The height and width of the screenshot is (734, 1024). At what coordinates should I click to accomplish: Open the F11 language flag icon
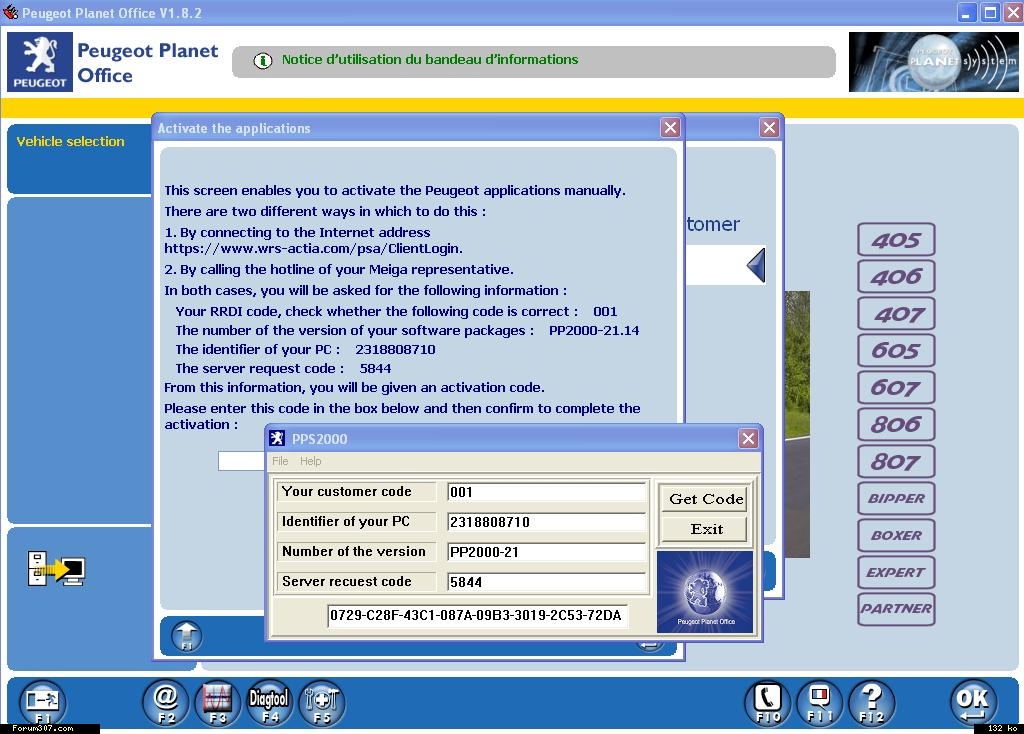(x=819, y=702)
